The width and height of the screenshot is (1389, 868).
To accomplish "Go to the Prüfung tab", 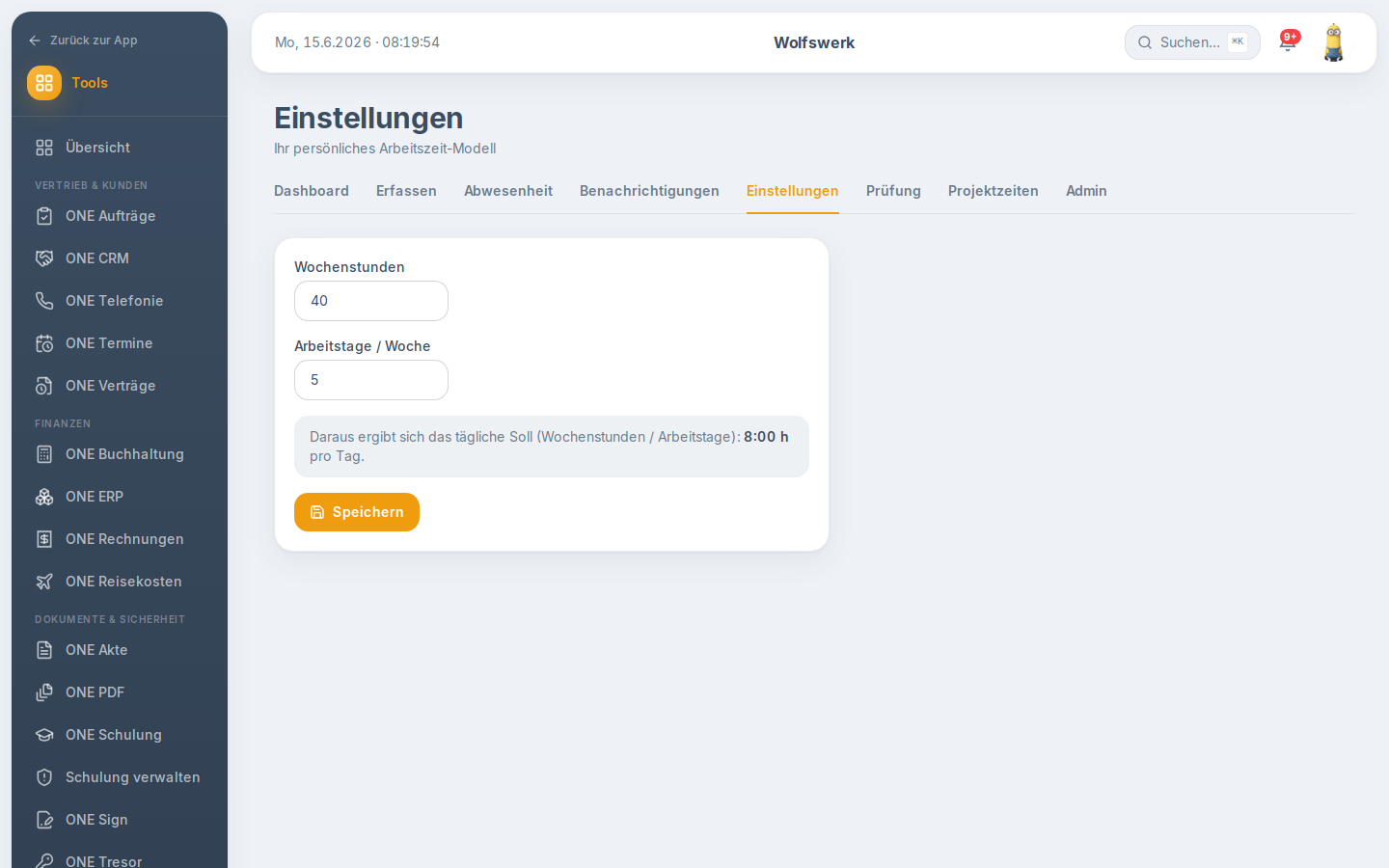I will (x=893, y=191).
